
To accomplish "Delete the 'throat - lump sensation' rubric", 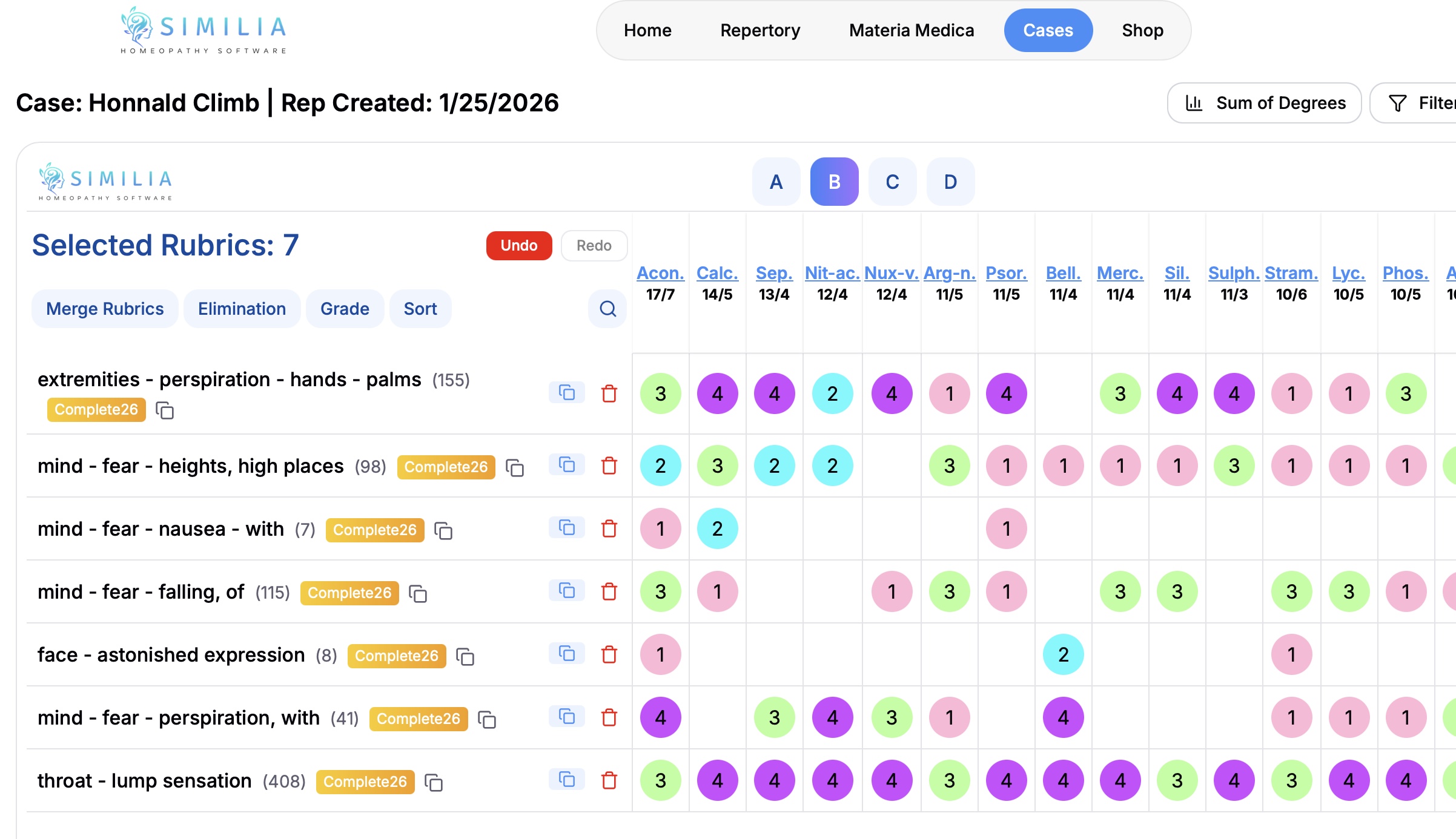I will [x=609, y=780].
